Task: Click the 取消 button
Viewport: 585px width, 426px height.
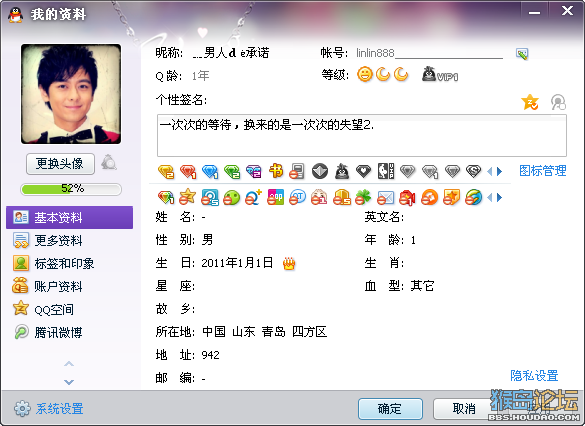Action: coord(464,409)
